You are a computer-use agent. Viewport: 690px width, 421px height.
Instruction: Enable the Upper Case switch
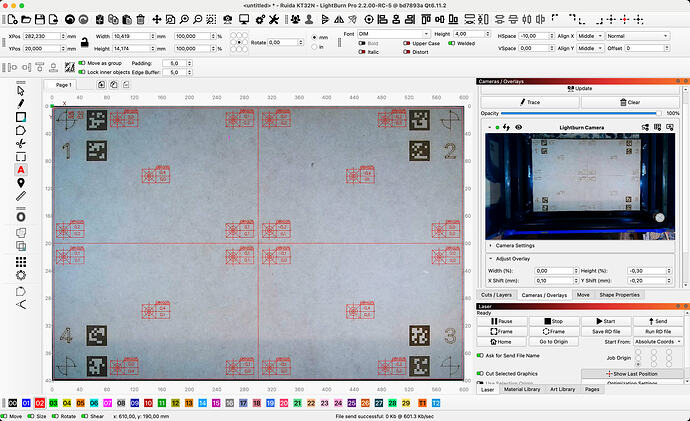[407, 43]
